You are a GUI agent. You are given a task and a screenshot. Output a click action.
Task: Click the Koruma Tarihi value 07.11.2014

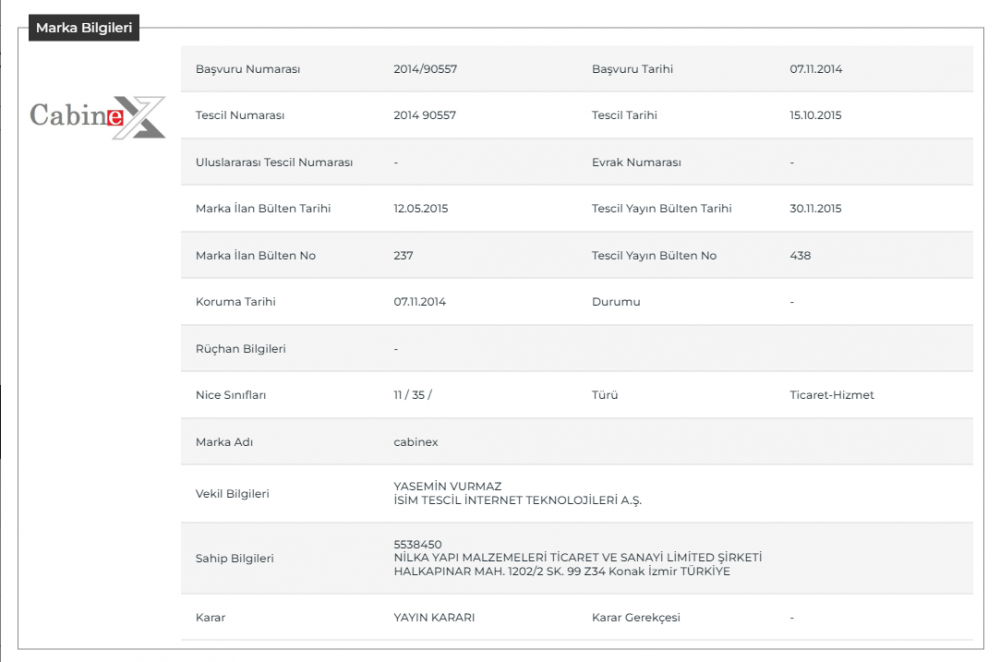pyautogui.click(x=420, y=302)
